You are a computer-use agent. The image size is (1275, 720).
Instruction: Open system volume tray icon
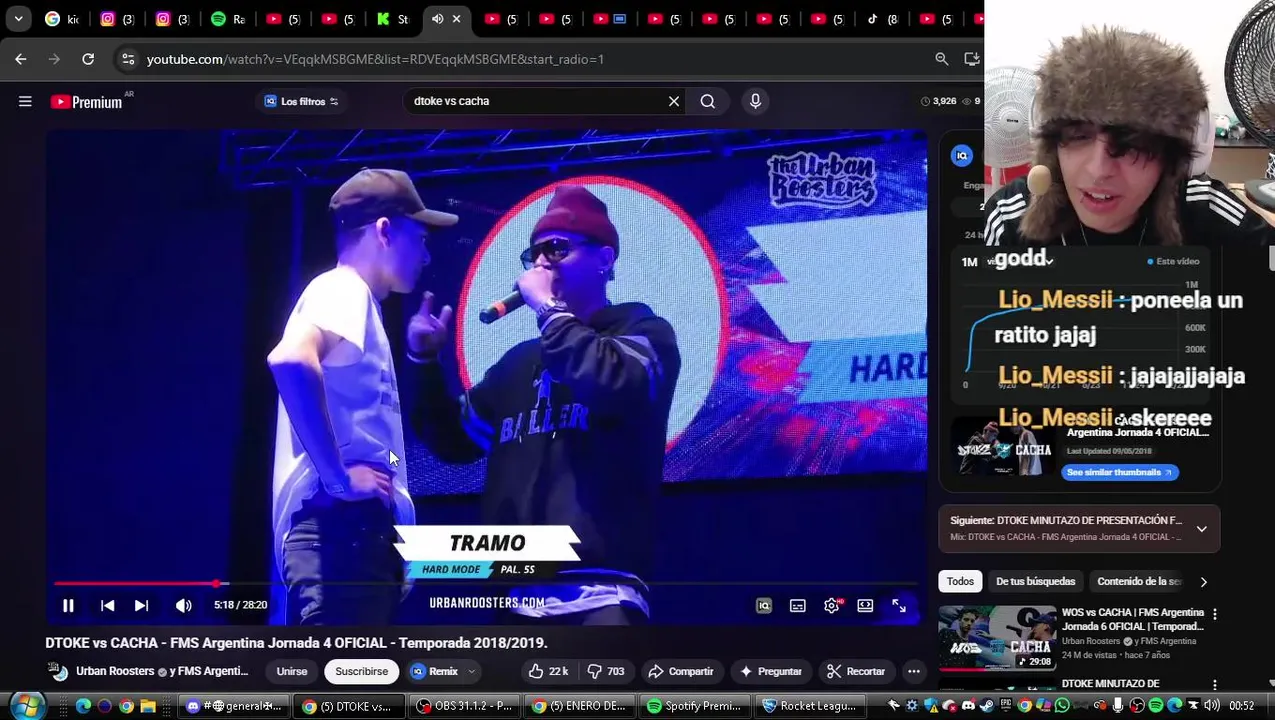pyautogui.click(x=1212, y=706)
